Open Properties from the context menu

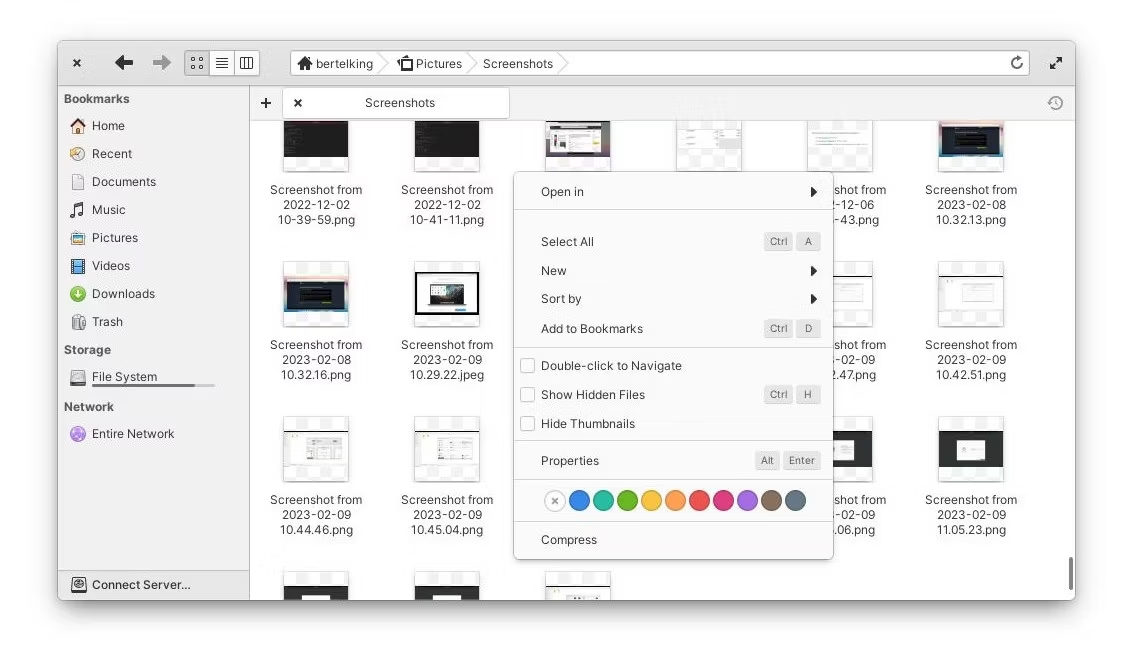click(x=673, y=461)
